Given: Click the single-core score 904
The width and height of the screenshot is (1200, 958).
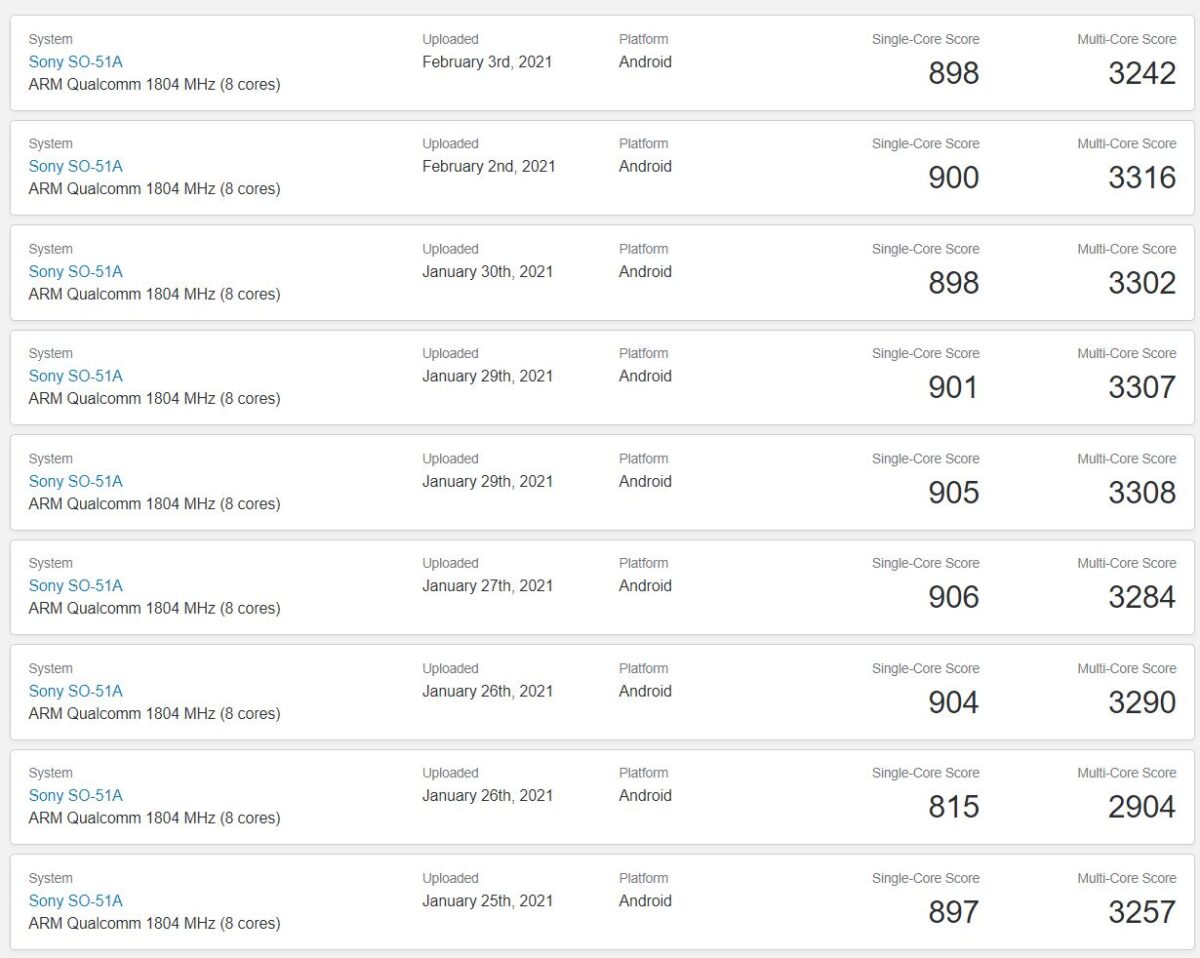Looking at the screenshot, I should [x=954, y=702].
